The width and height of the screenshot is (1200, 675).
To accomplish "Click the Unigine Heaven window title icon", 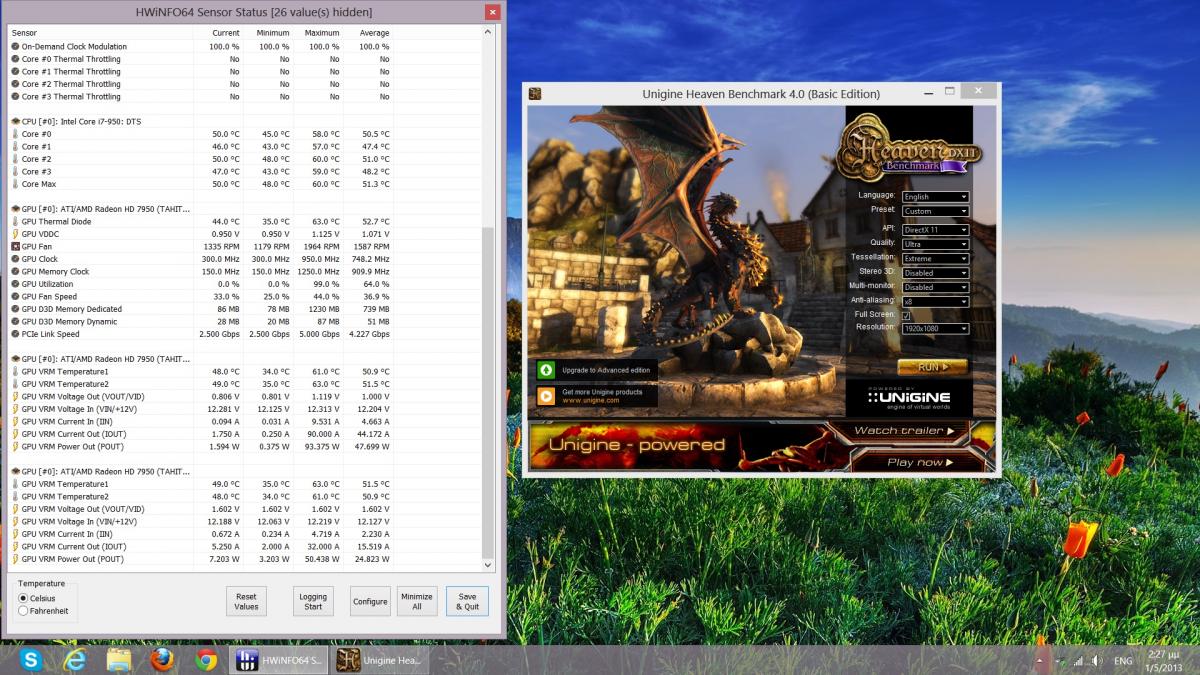I will click(535, 94).
